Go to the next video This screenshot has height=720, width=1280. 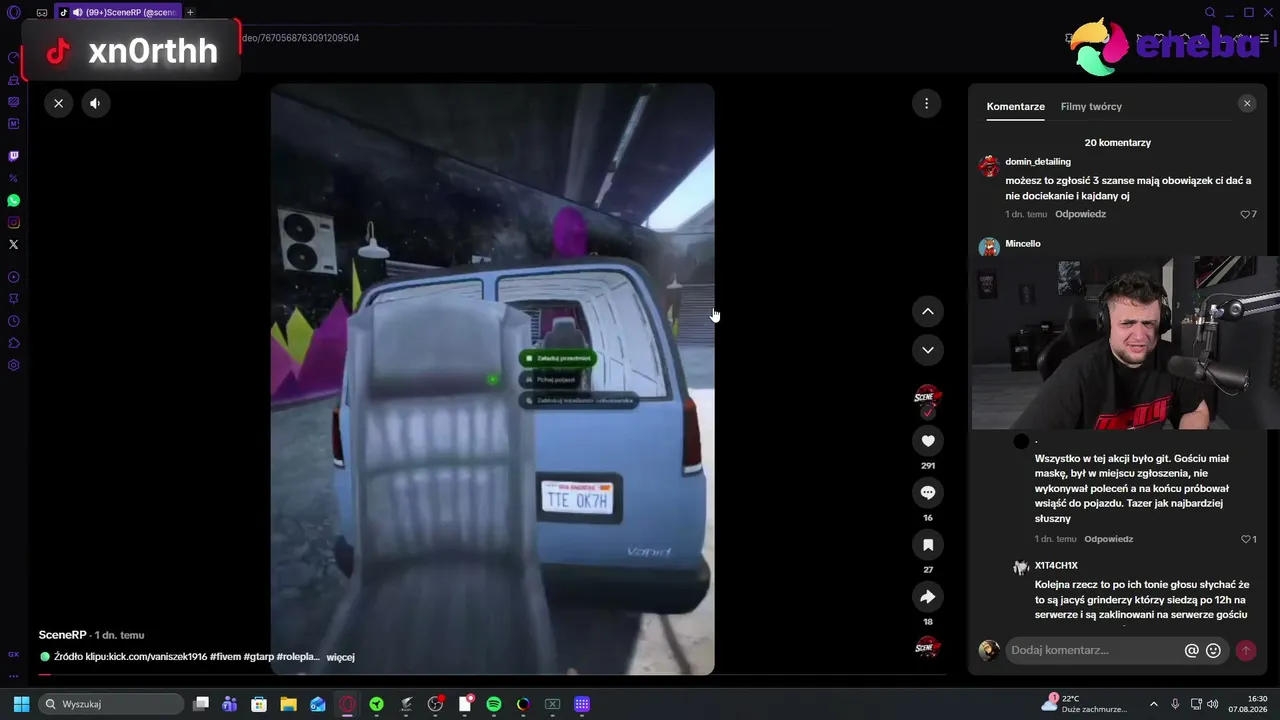pyautogui.click(x=928, y=350)
